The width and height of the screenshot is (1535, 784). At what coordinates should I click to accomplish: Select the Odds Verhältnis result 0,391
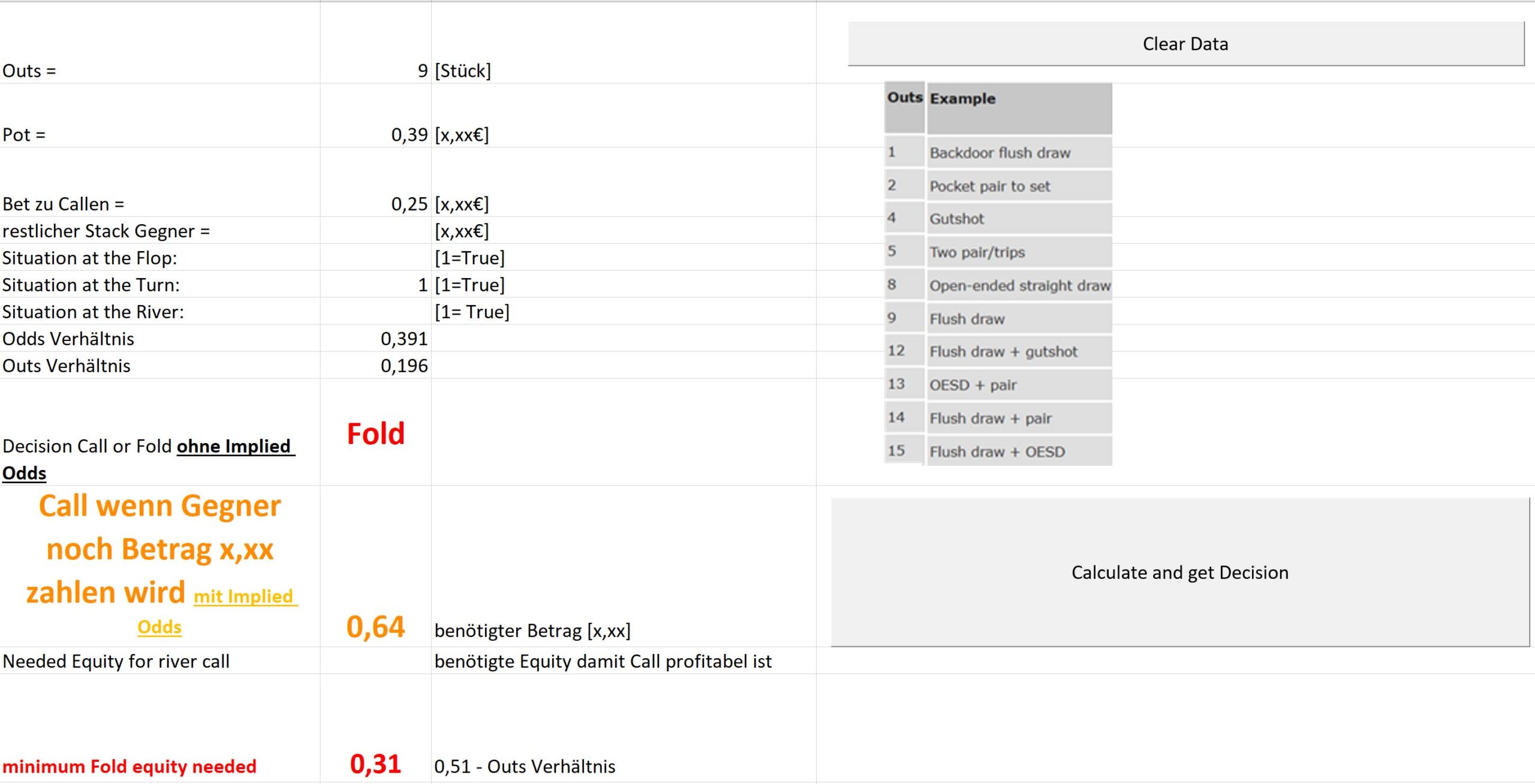[376, 339]
